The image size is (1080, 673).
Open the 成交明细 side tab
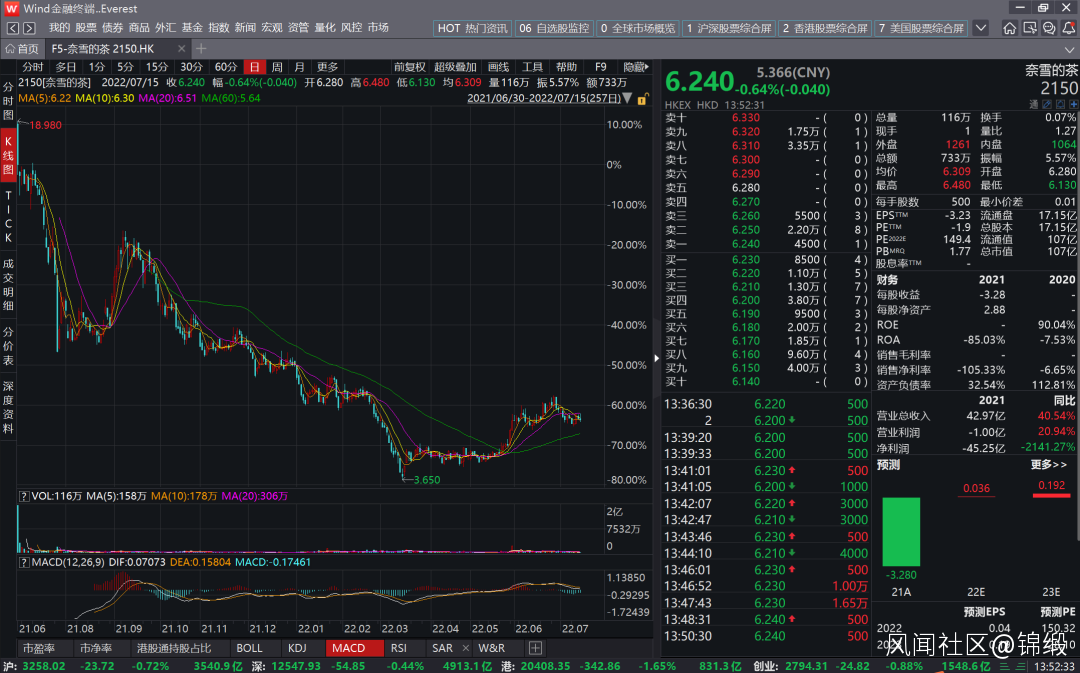[x=8, y=284]
